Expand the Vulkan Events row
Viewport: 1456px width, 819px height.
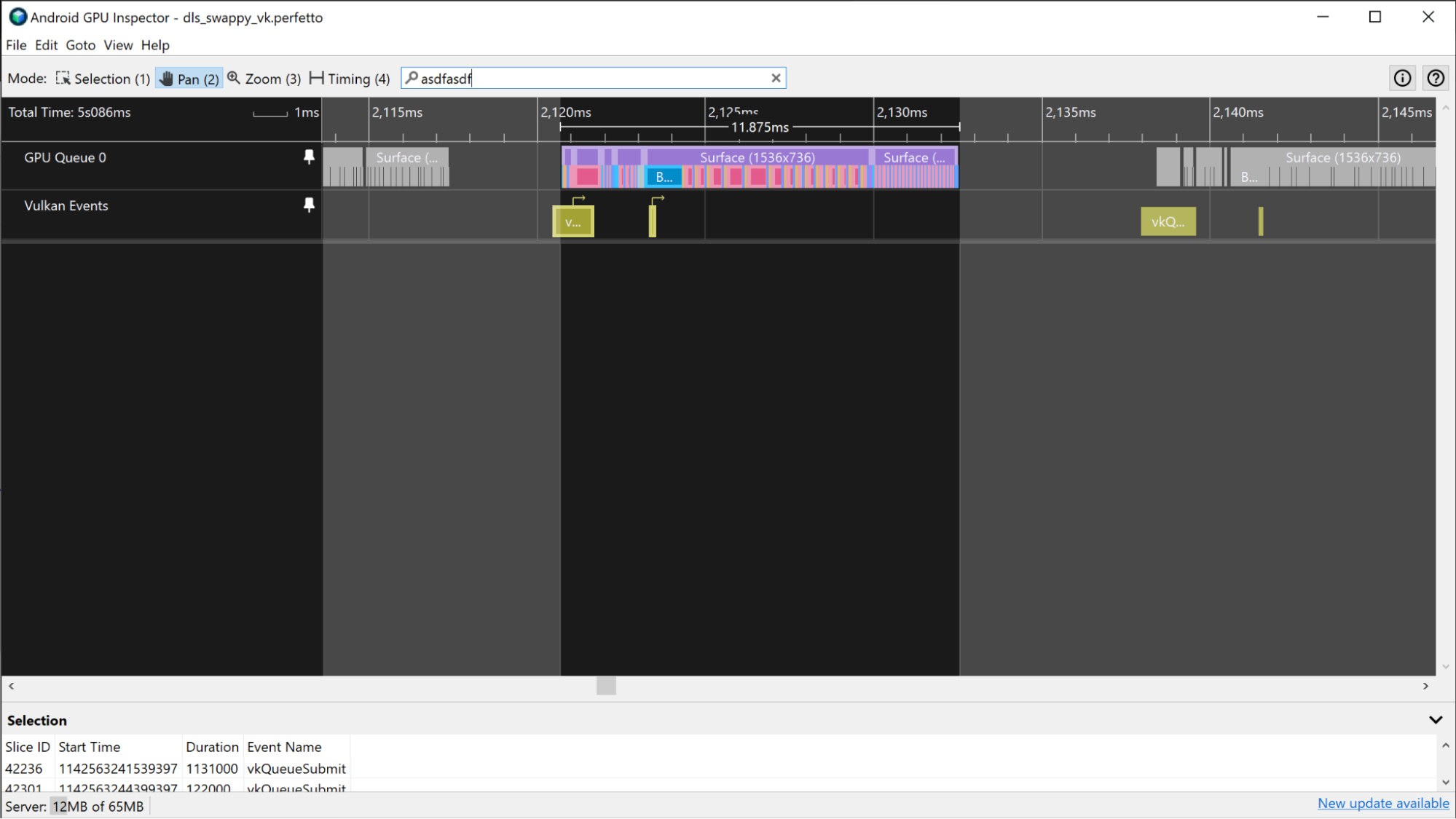pos(65,205)
